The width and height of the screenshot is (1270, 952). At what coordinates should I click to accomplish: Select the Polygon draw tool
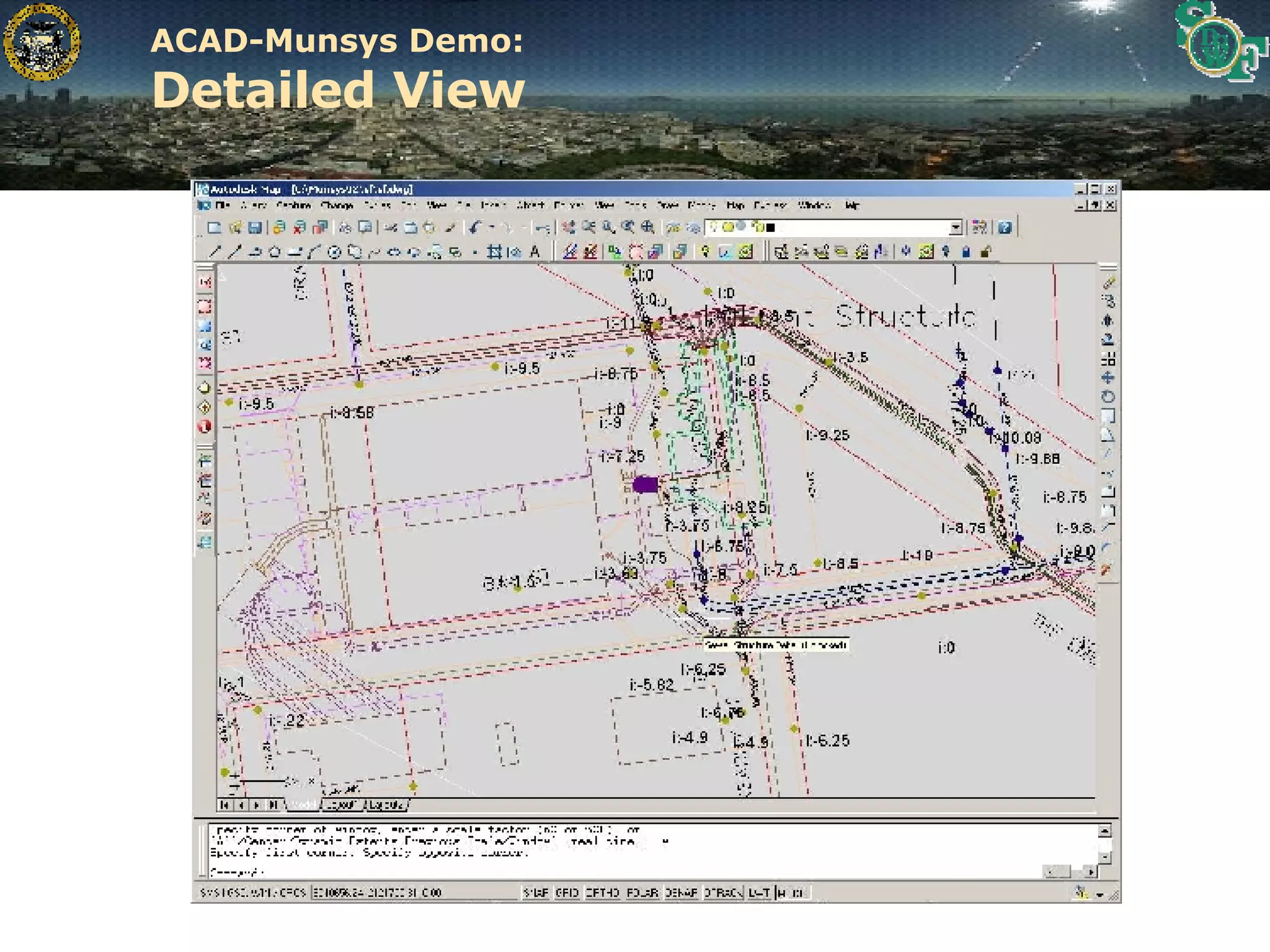(x=274, y=252)
